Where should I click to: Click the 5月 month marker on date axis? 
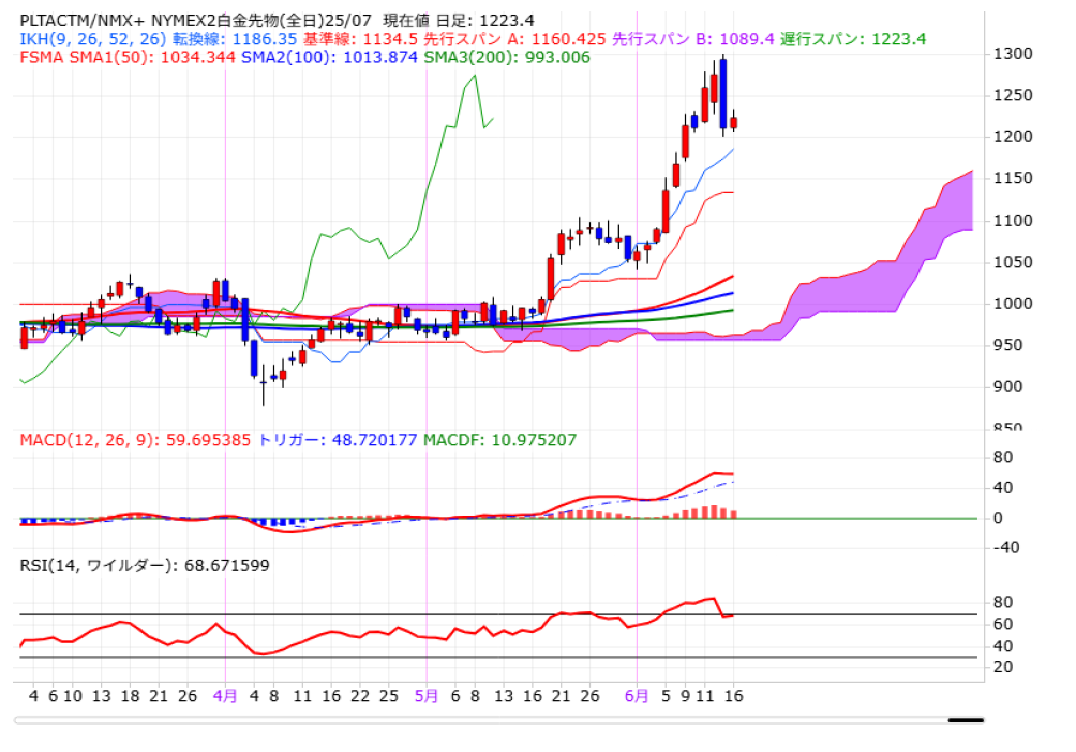426,696
